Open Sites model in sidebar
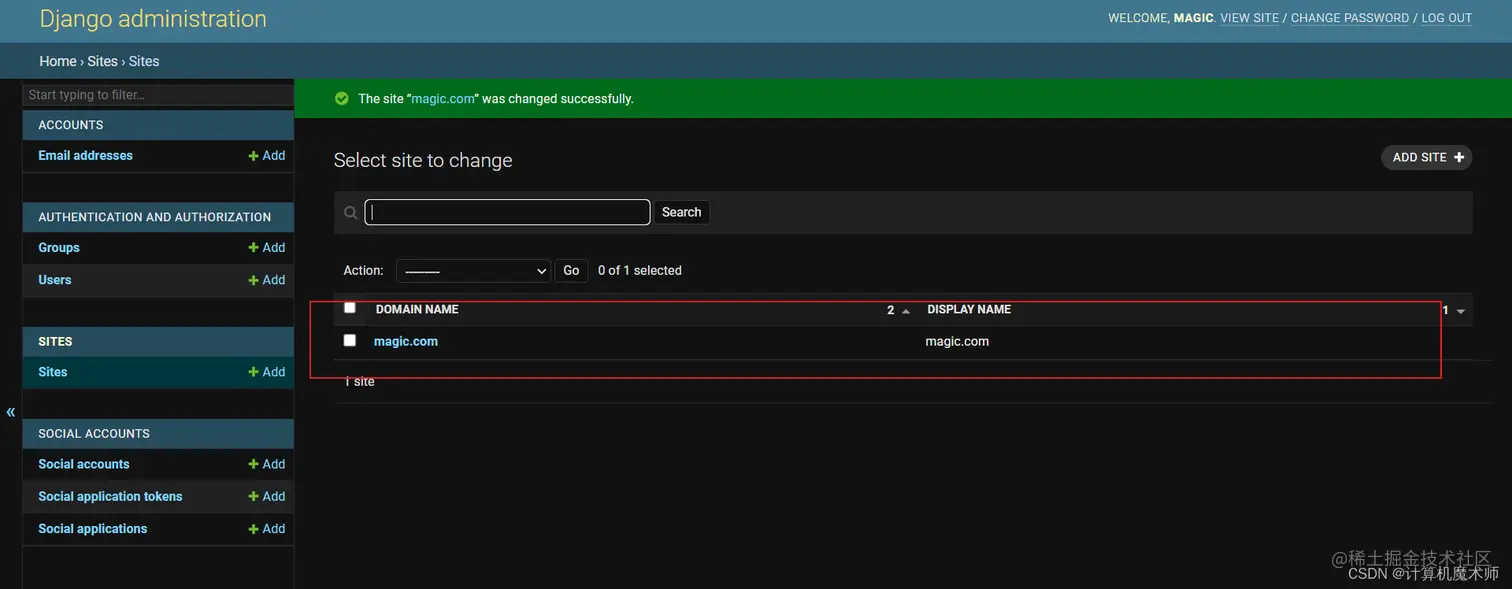The height and width of the screenshot is (589, 1512). (53, 372)
